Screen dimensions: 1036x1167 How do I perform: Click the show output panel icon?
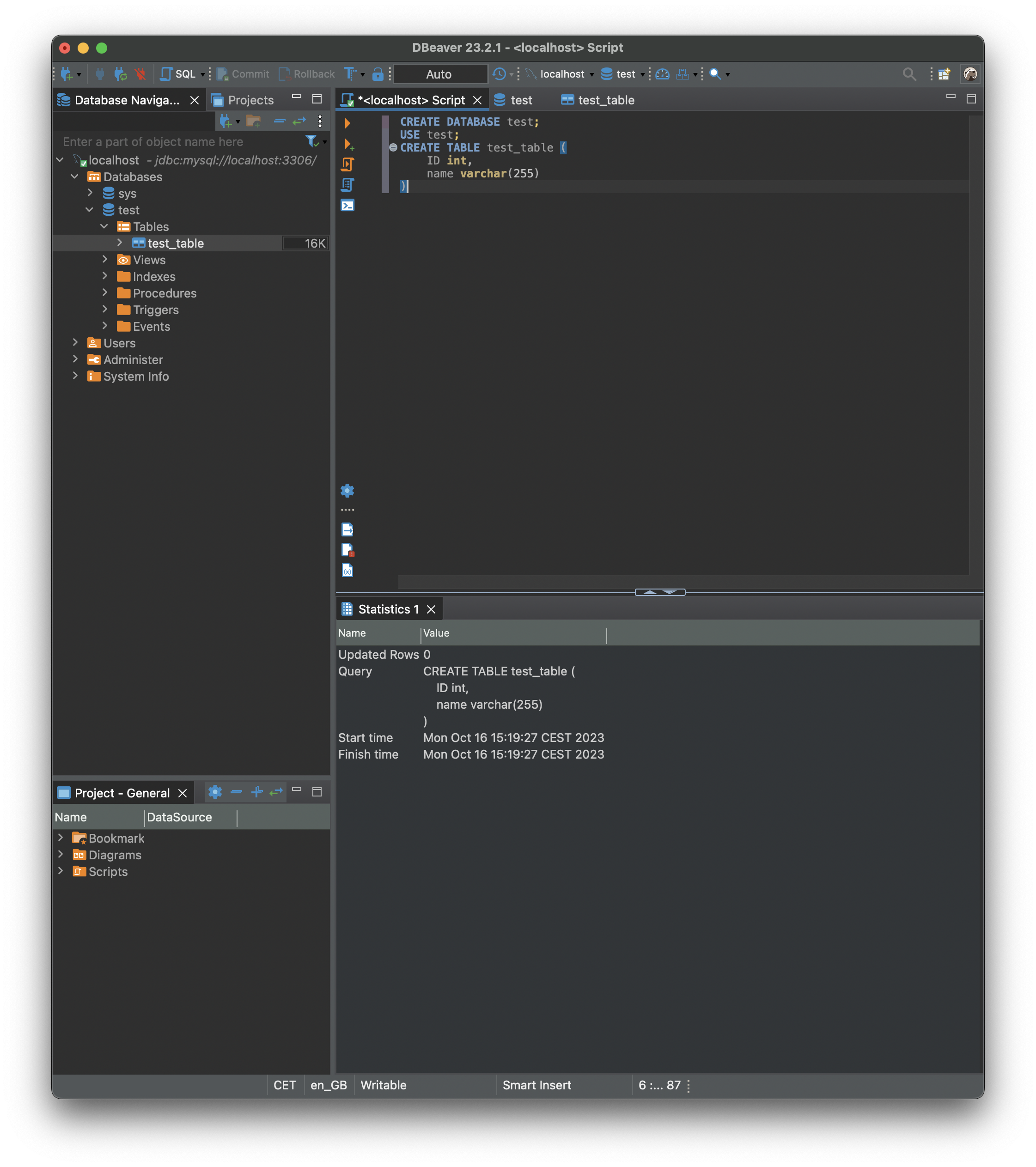347,529
